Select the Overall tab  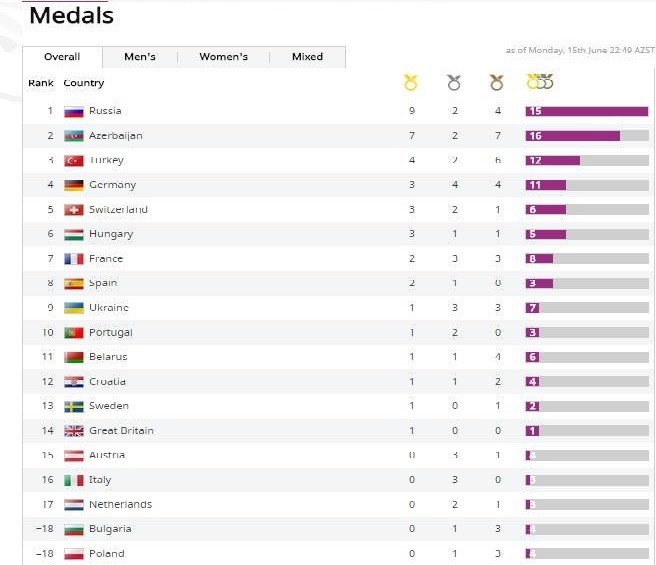coord(62,57)
